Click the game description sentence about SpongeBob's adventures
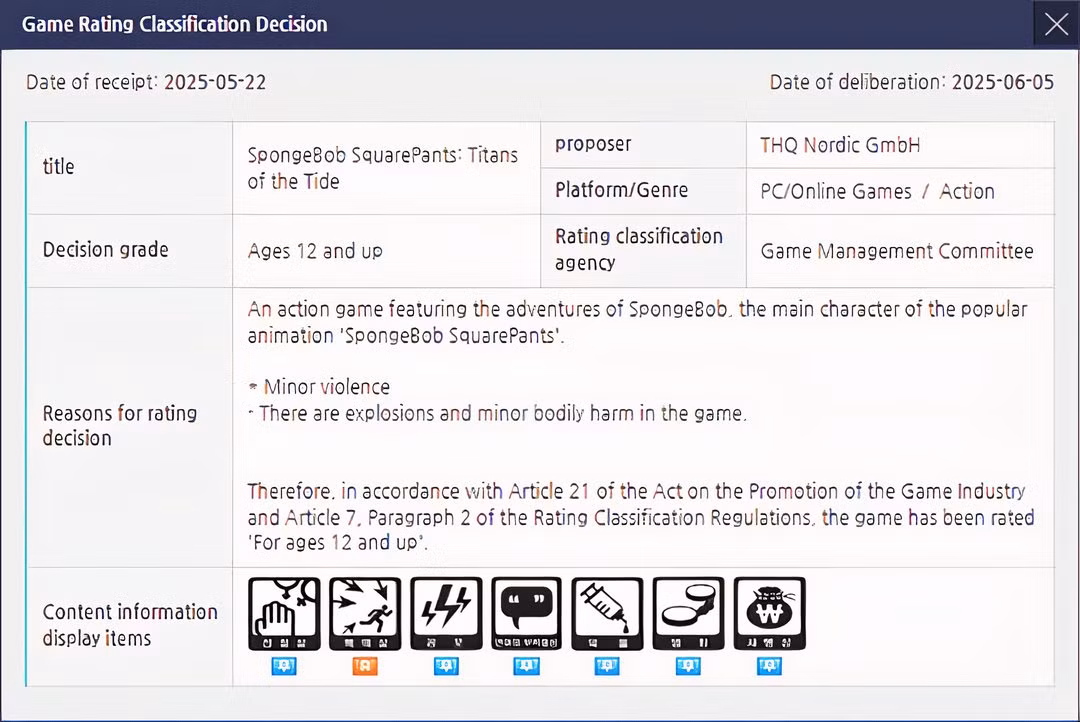 tap(637, 322)
